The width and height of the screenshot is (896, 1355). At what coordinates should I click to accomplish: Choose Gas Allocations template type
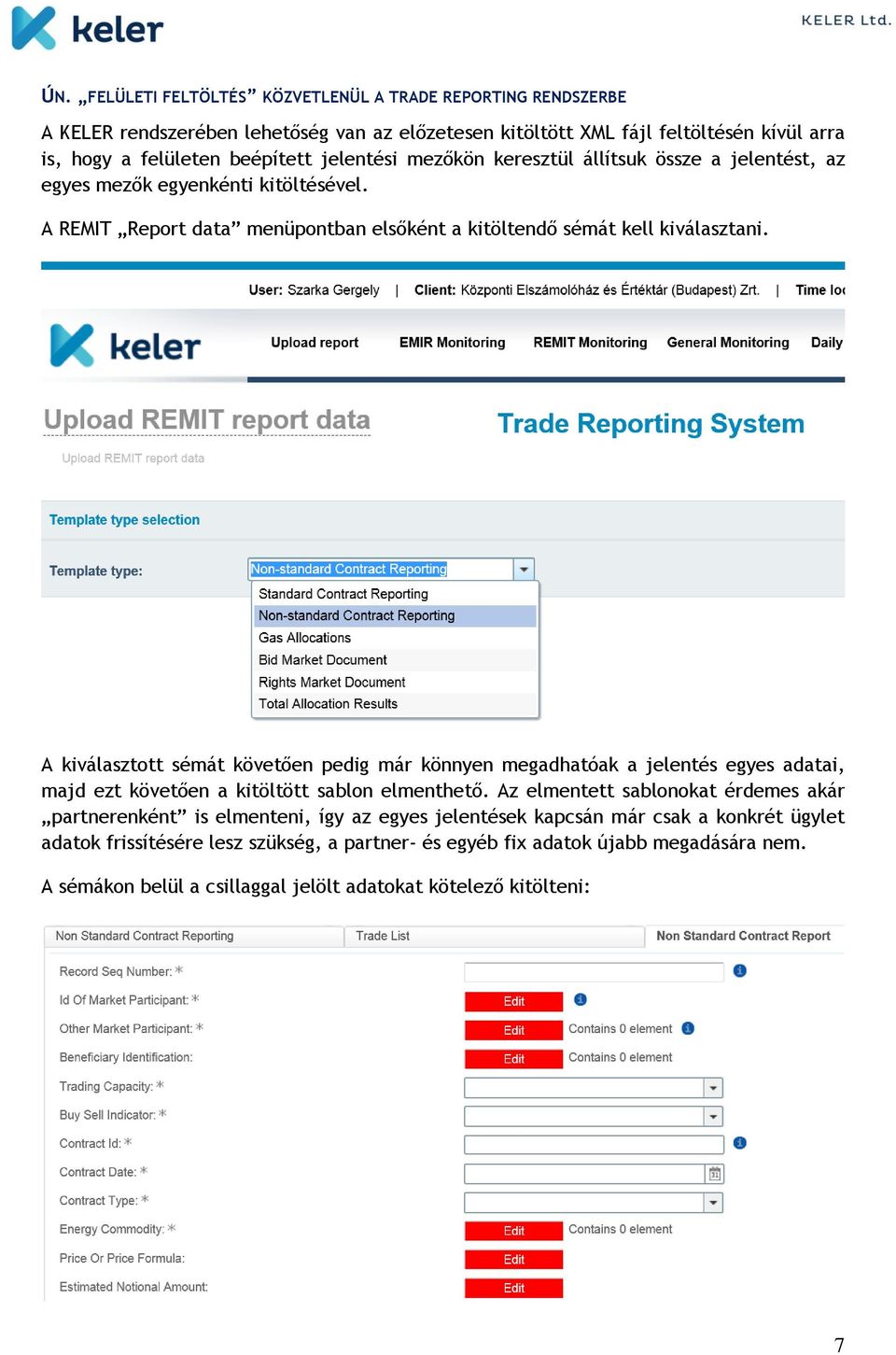tap(395, 638)
